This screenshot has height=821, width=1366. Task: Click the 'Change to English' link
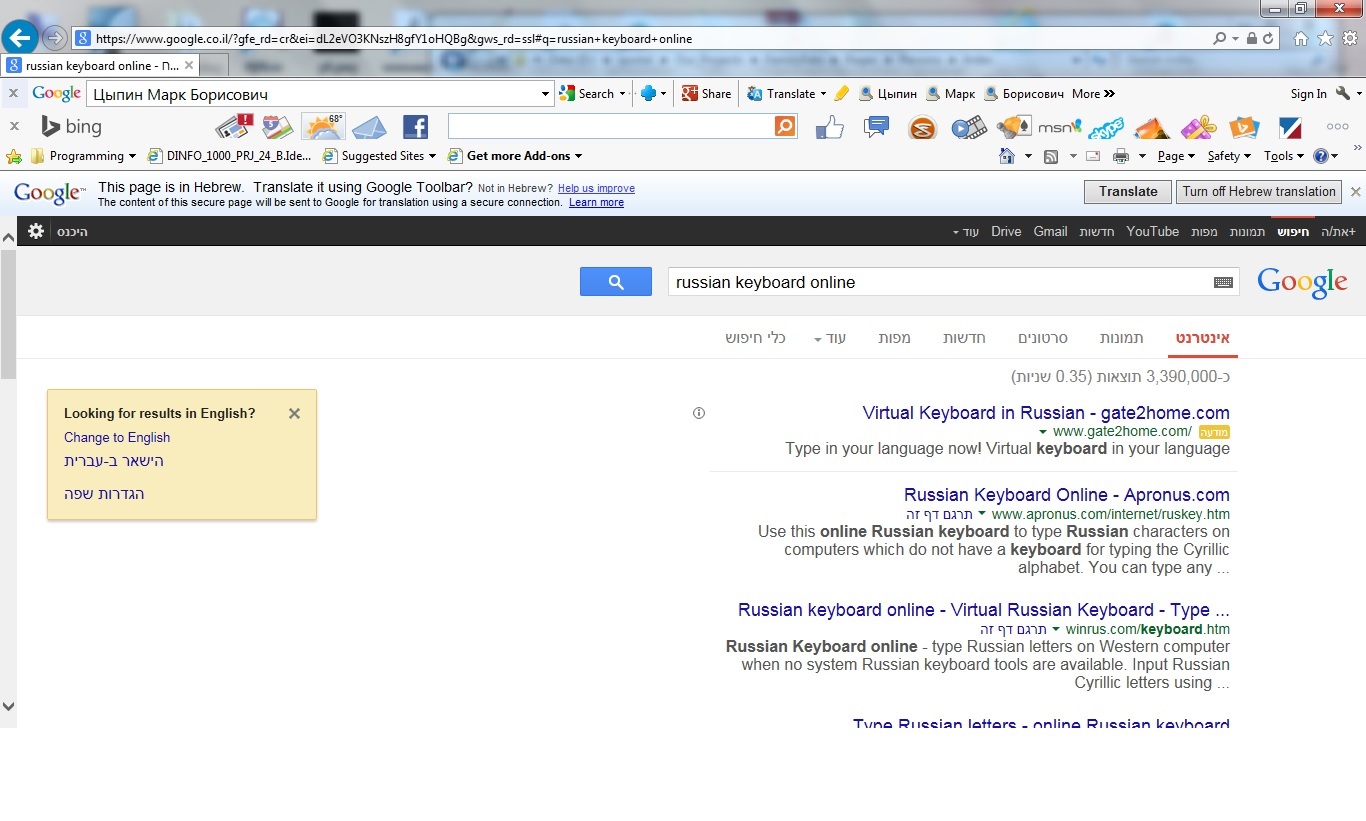117,437
